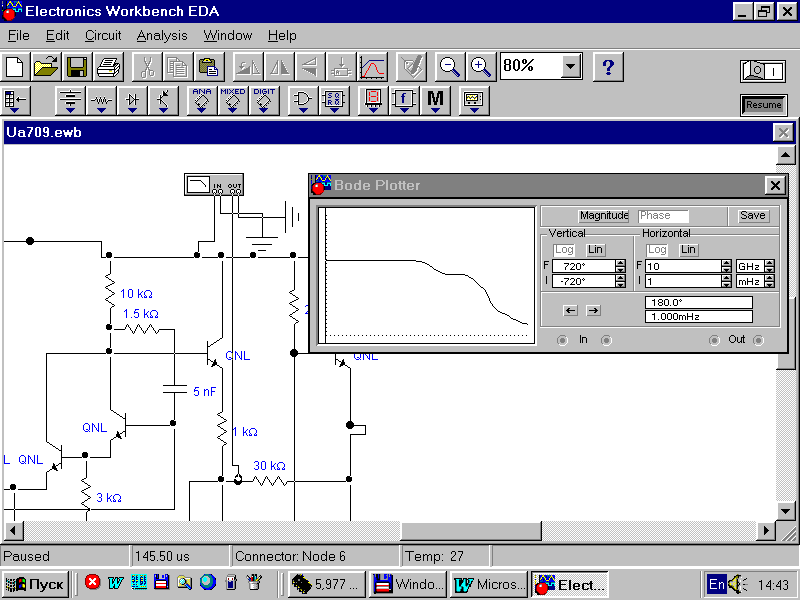This screenshot has height=600, width=800.
Task: Open the zoom percentage 80% dropdown
Action: click(x=571, y=66)
